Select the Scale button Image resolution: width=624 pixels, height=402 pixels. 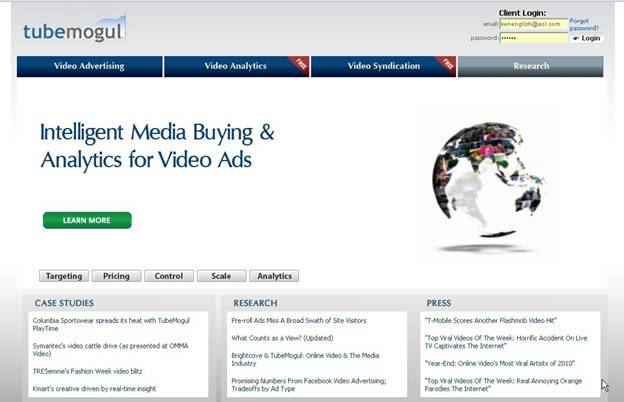[x=221, y=276]
